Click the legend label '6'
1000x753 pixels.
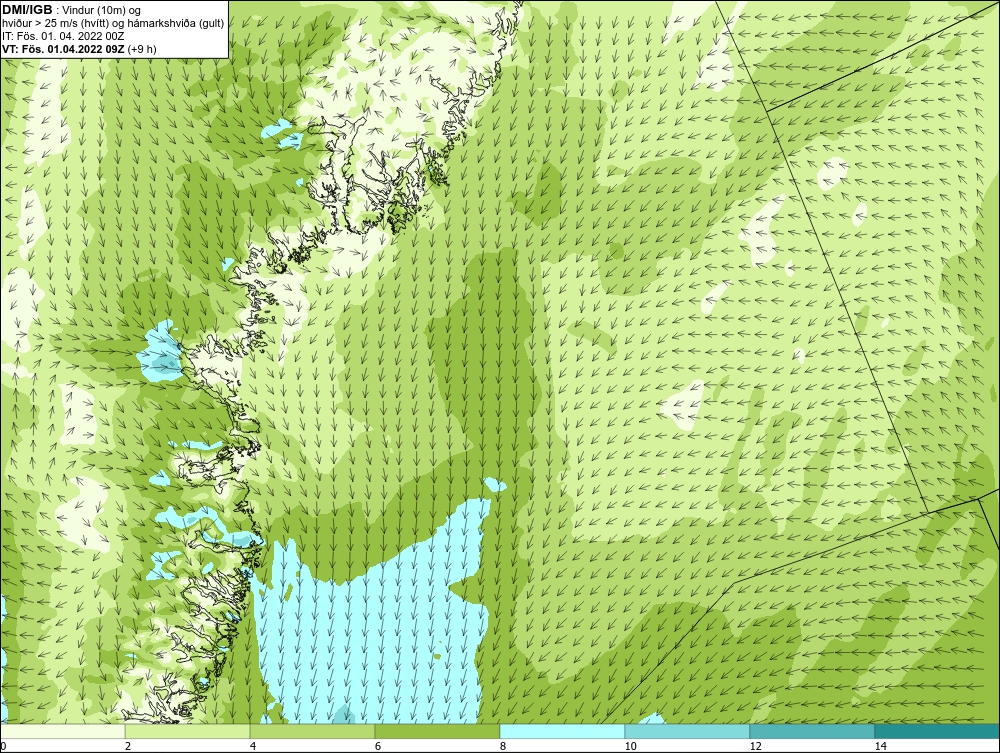tap(378, 747)
